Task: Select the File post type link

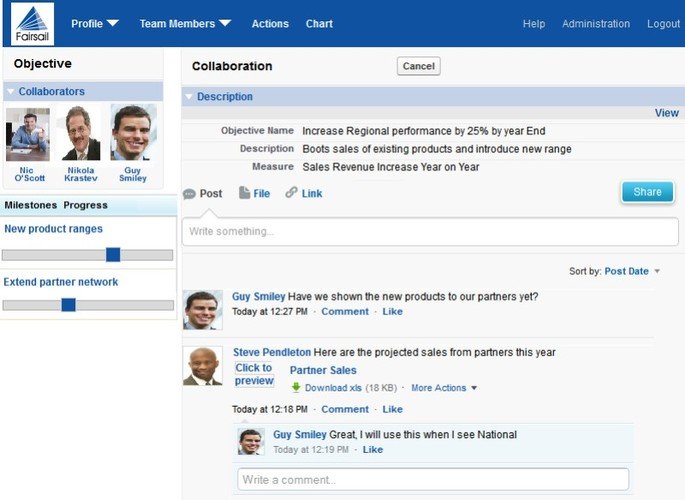Action: 261,193
